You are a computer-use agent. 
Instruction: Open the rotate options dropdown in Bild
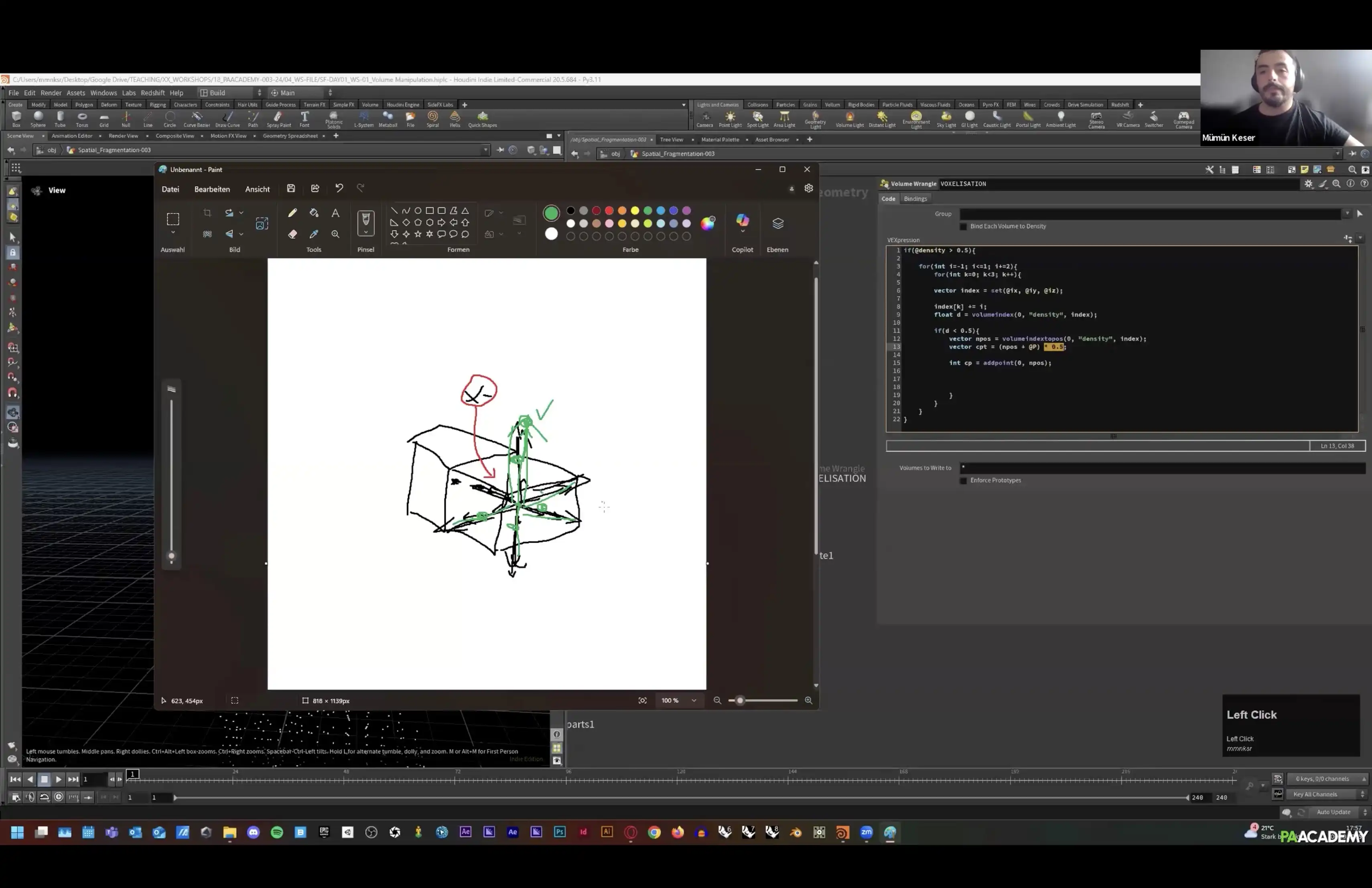(241, 213)
